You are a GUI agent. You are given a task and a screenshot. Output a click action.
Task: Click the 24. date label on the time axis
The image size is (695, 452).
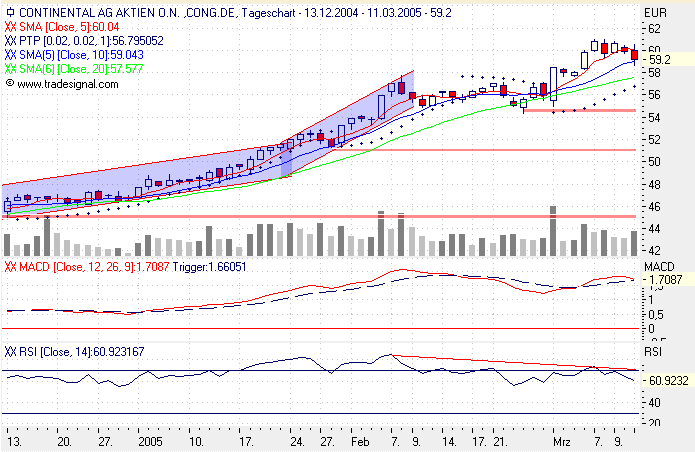click(297, 442)
